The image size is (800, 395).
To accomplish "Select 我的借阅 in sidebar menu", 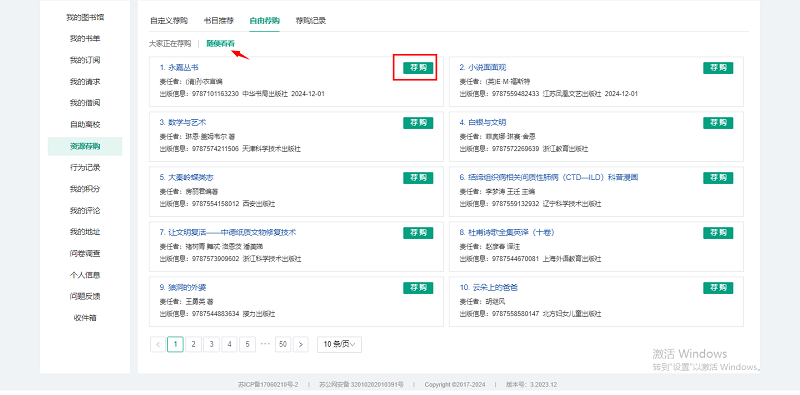I will coord(85,103).
